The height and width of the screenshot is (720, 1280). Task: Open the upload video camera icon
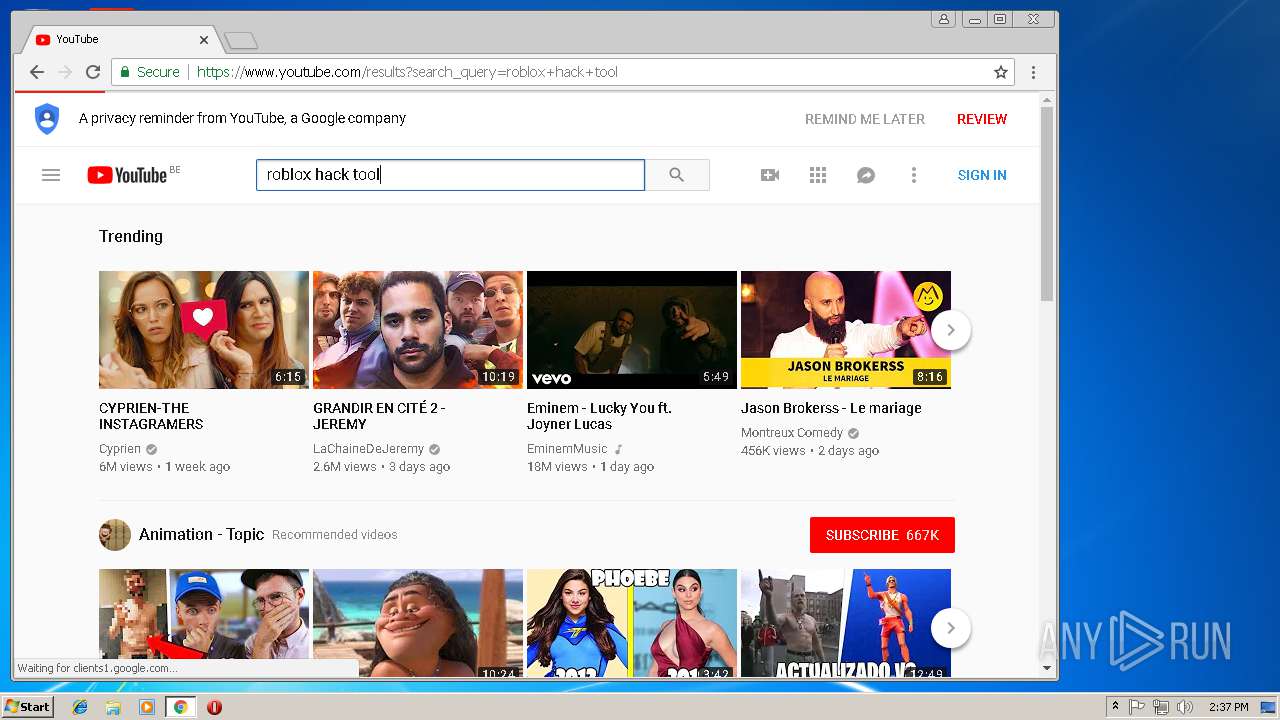pos(770,175)
